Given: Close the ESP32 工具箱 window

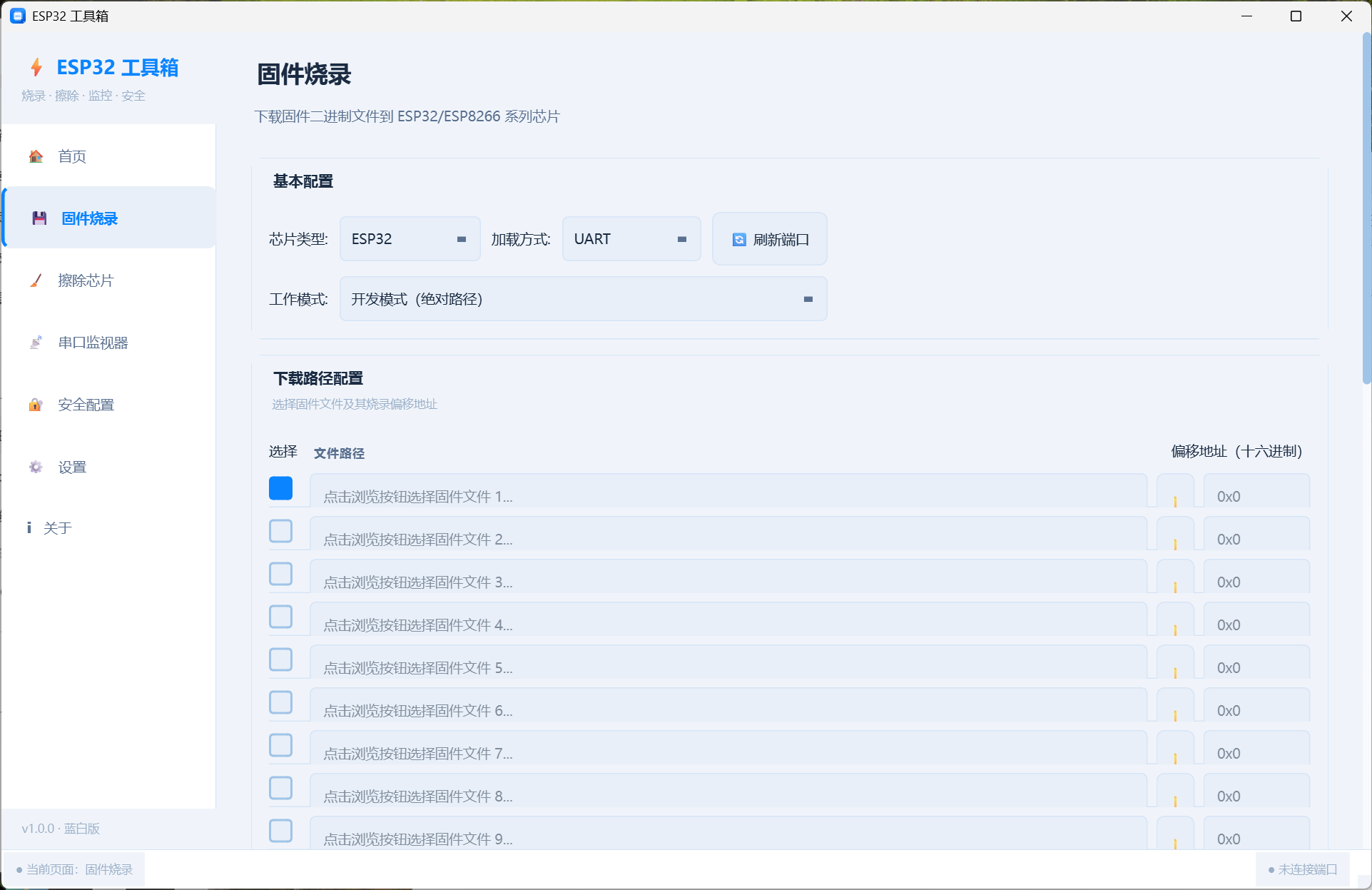Looking at the screenshot, I should click(x=1346, y=16).
